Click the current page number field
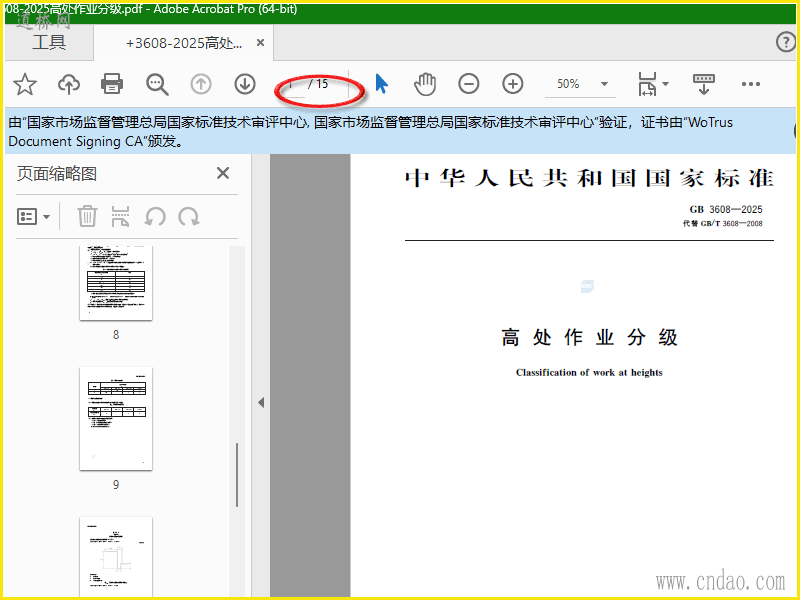This screenshot has height=600, width=800. pyautogui.click(x=291, y=84)
